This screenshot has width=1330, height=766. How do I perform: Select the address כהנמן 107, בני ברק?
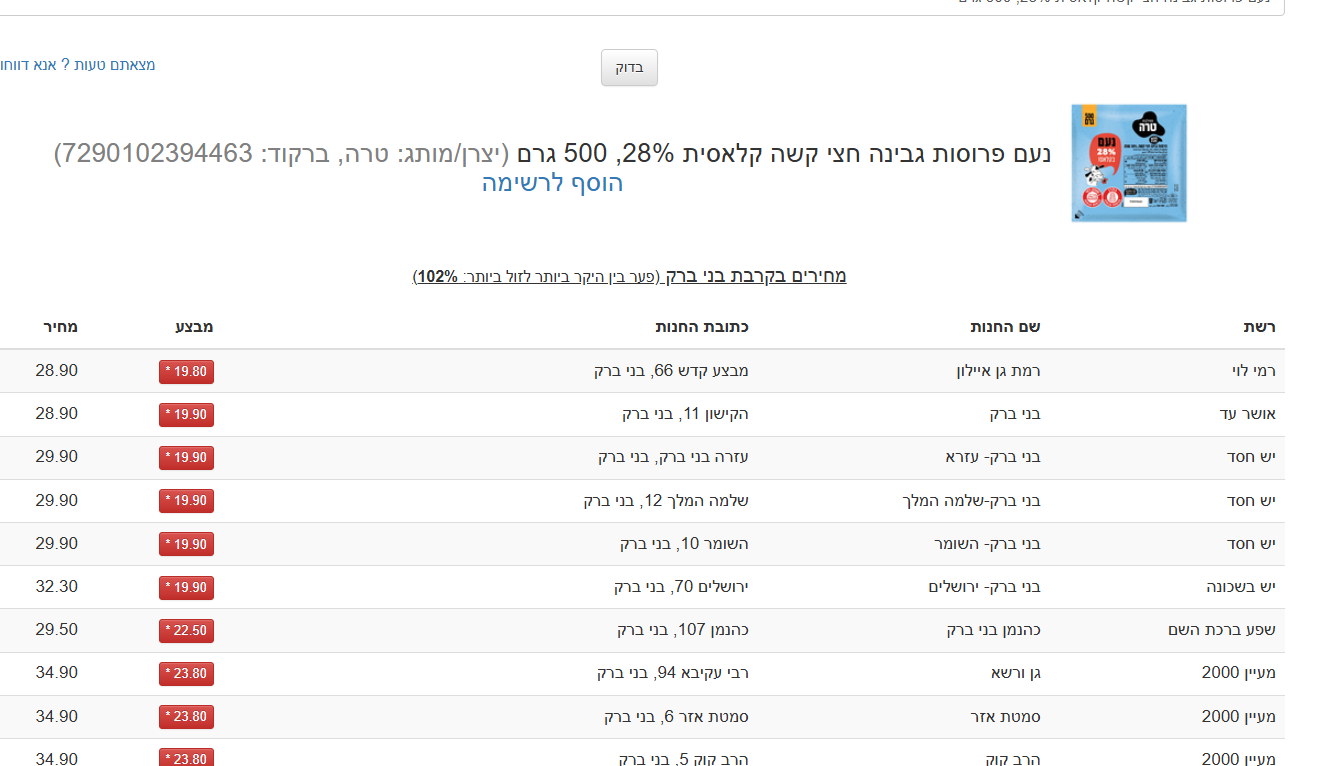(682, 630)
